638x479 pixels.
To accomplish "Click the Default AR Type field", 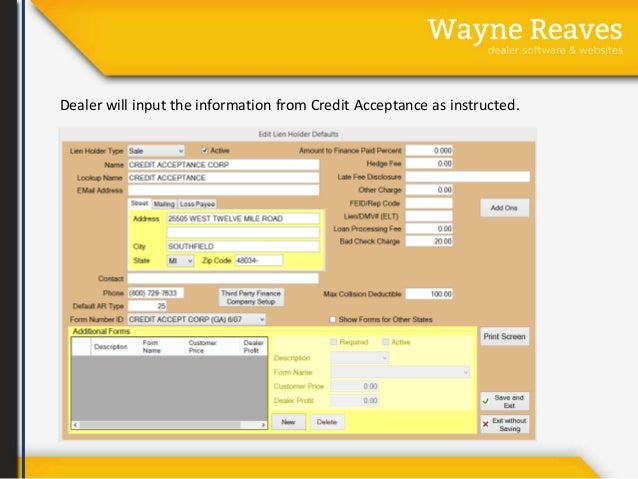I will coord(147,306).
